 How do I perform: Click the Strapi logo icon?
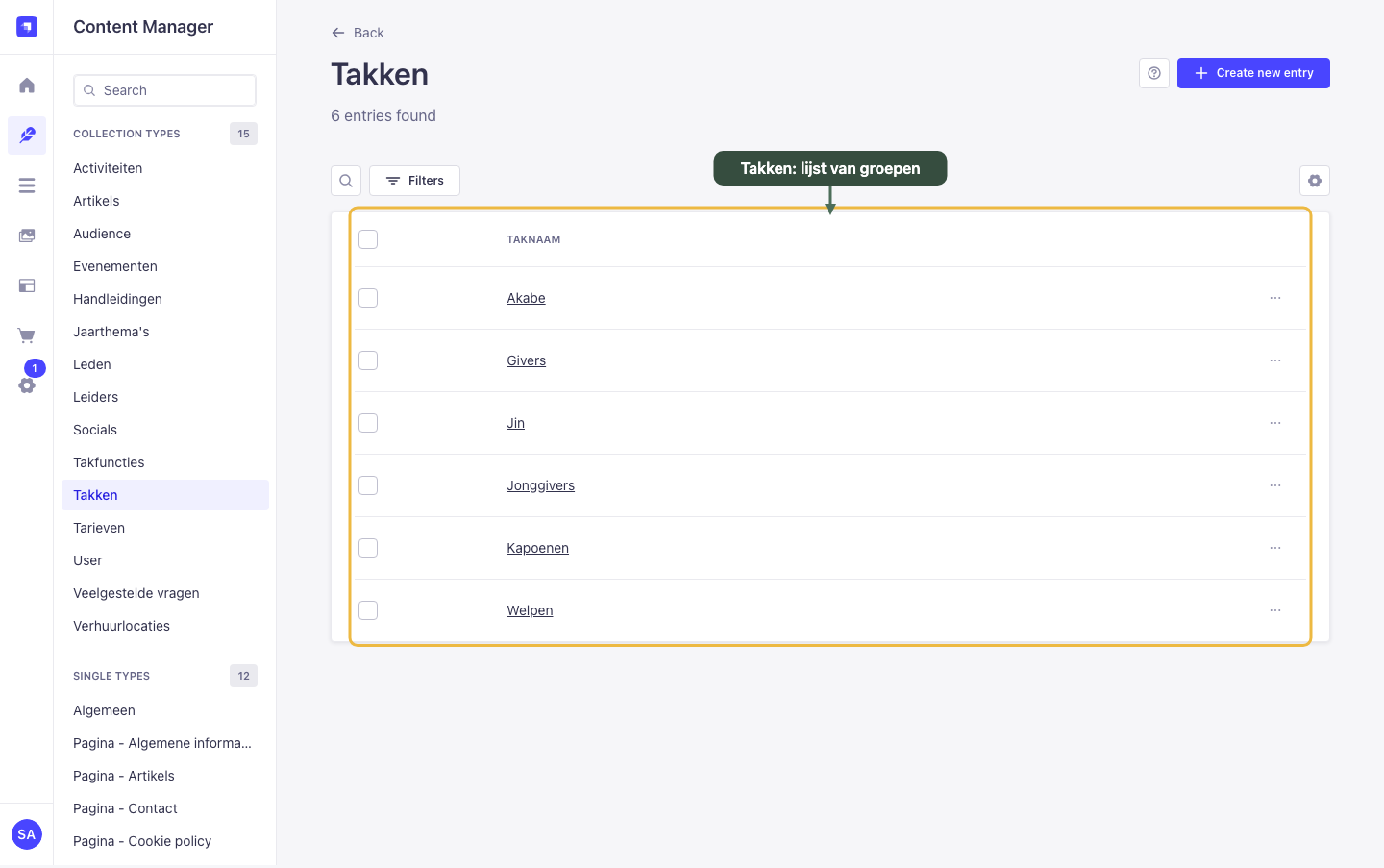click(x=27, y=27)
